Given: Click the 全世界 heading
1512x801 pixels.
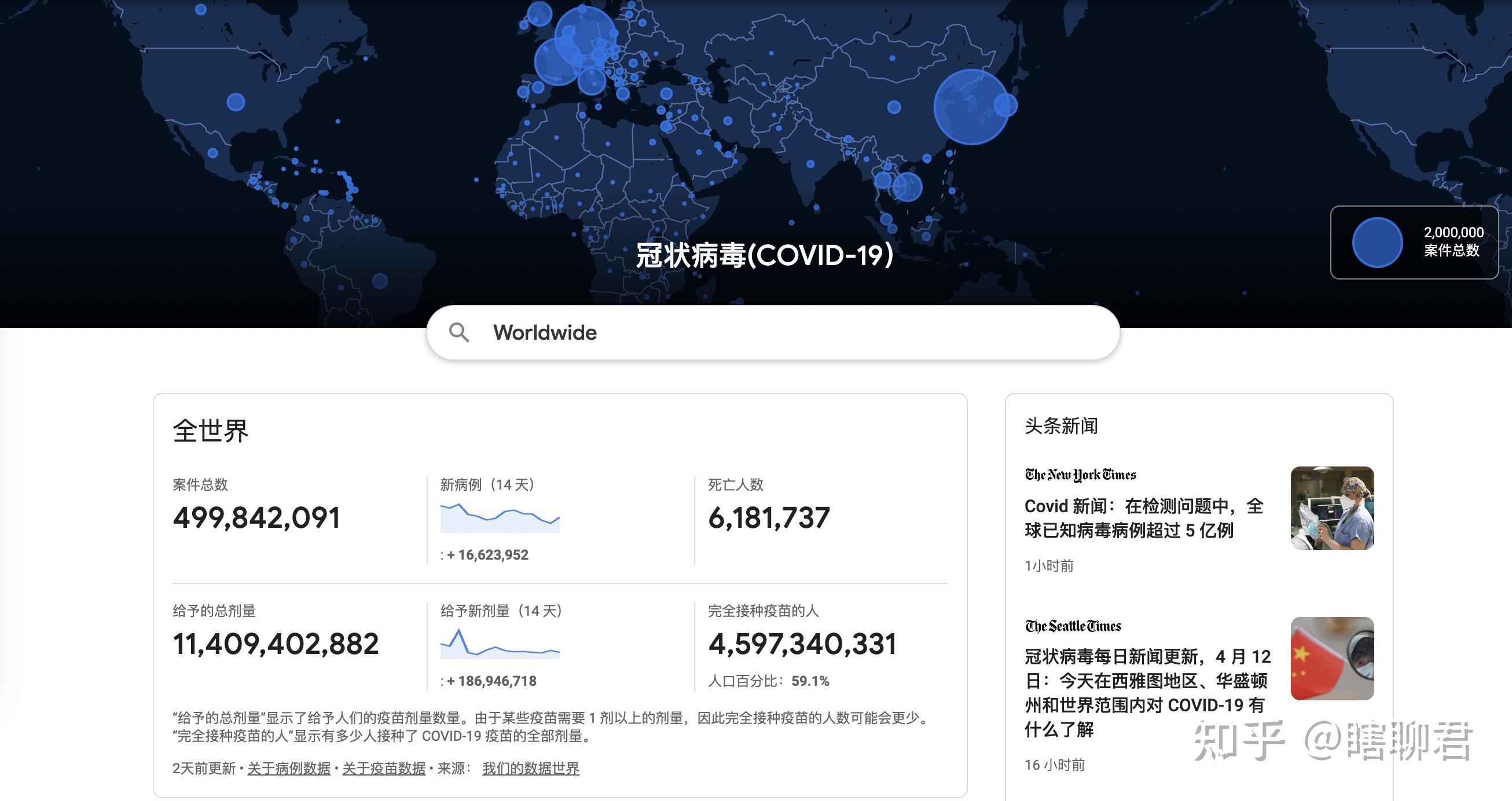Looking at the screenshot, I should click(210, 431).
